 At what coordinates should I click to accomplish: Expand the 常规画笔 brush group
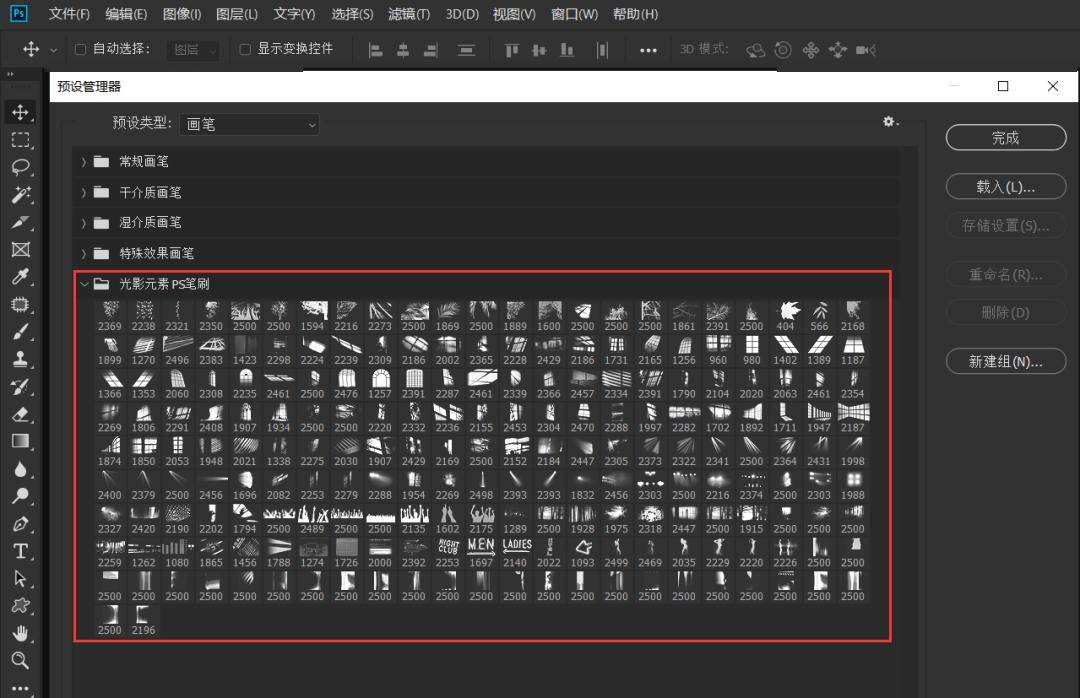pos(84,161)
